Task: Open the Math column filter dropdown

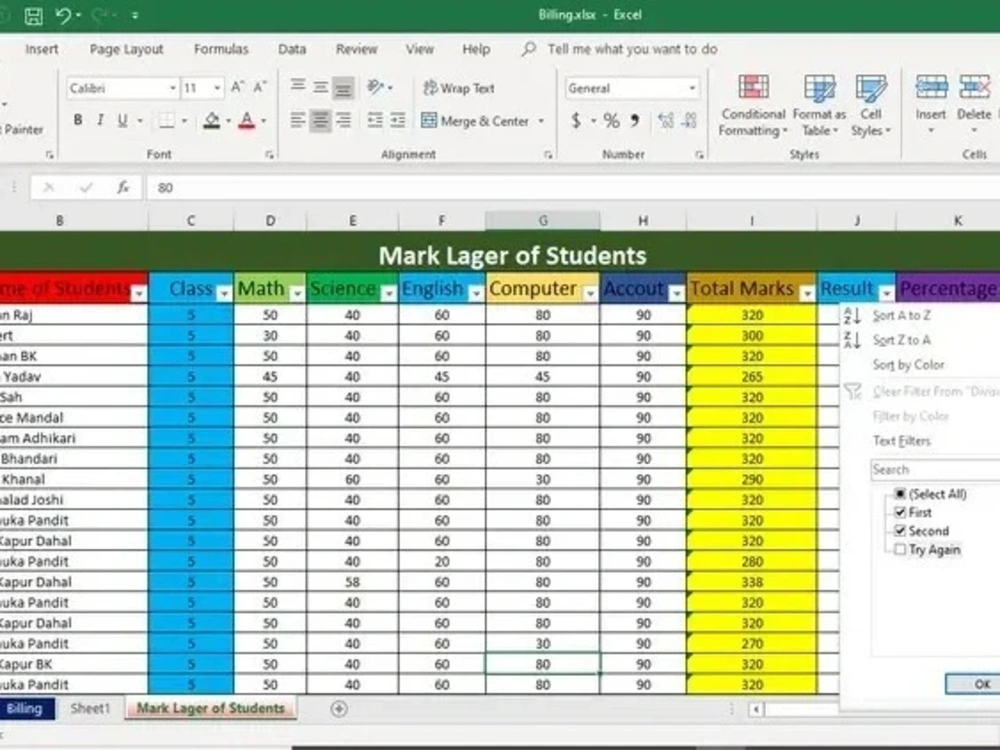Action: pos(297,293)
